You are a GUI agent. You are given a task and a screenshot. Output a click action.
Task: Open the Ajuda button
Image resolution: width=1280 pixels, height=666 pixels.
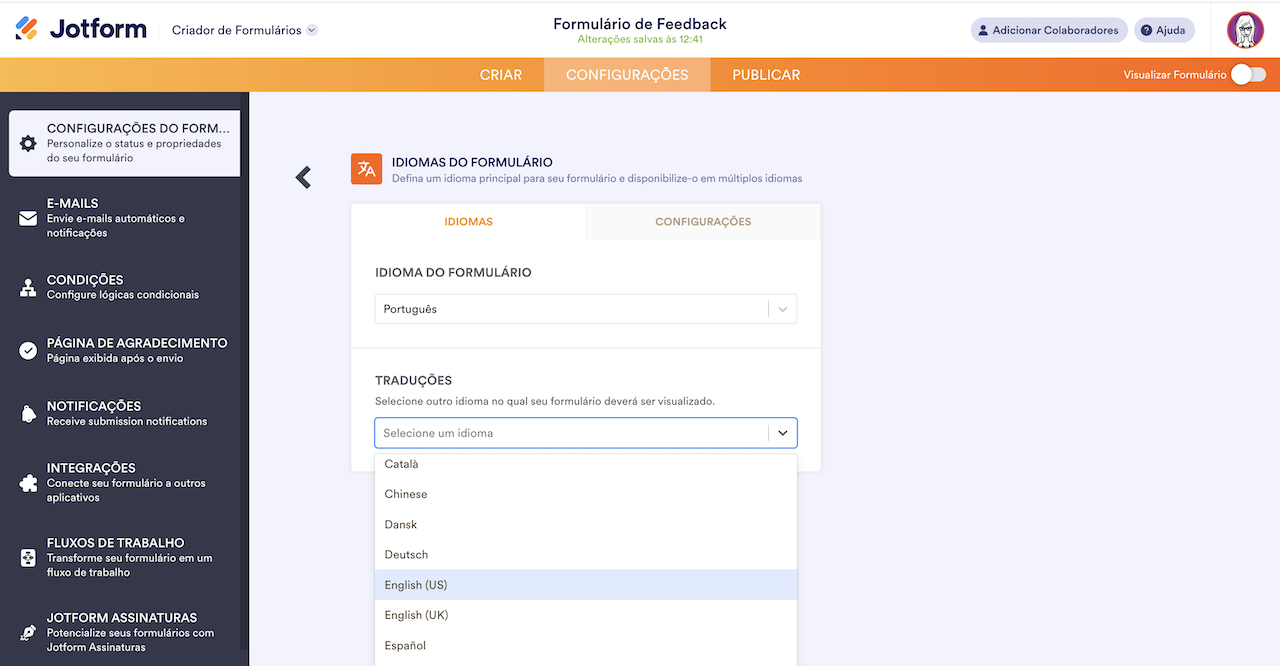click(x=1163, y=30)
